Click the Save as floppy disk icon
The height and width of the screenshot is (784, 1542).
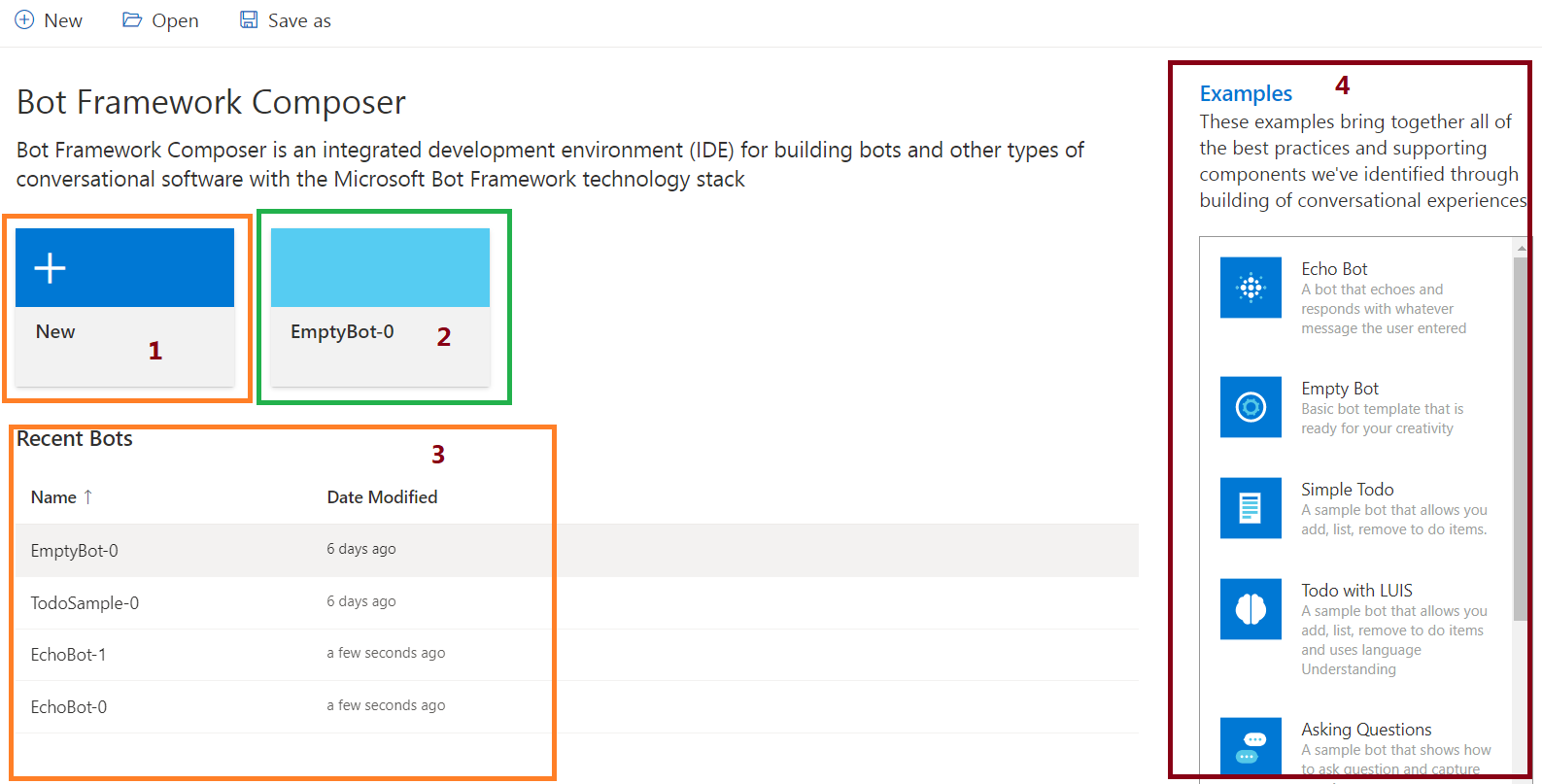click(249, 19)
